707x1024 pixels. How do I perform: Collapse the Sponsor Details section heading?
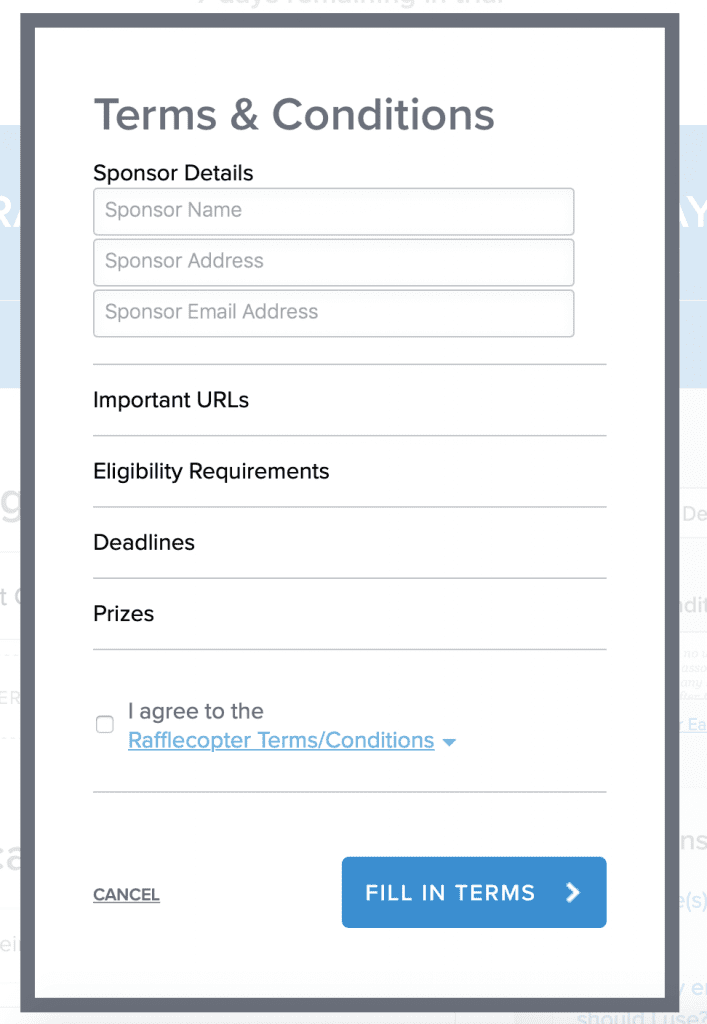point(173,173)
